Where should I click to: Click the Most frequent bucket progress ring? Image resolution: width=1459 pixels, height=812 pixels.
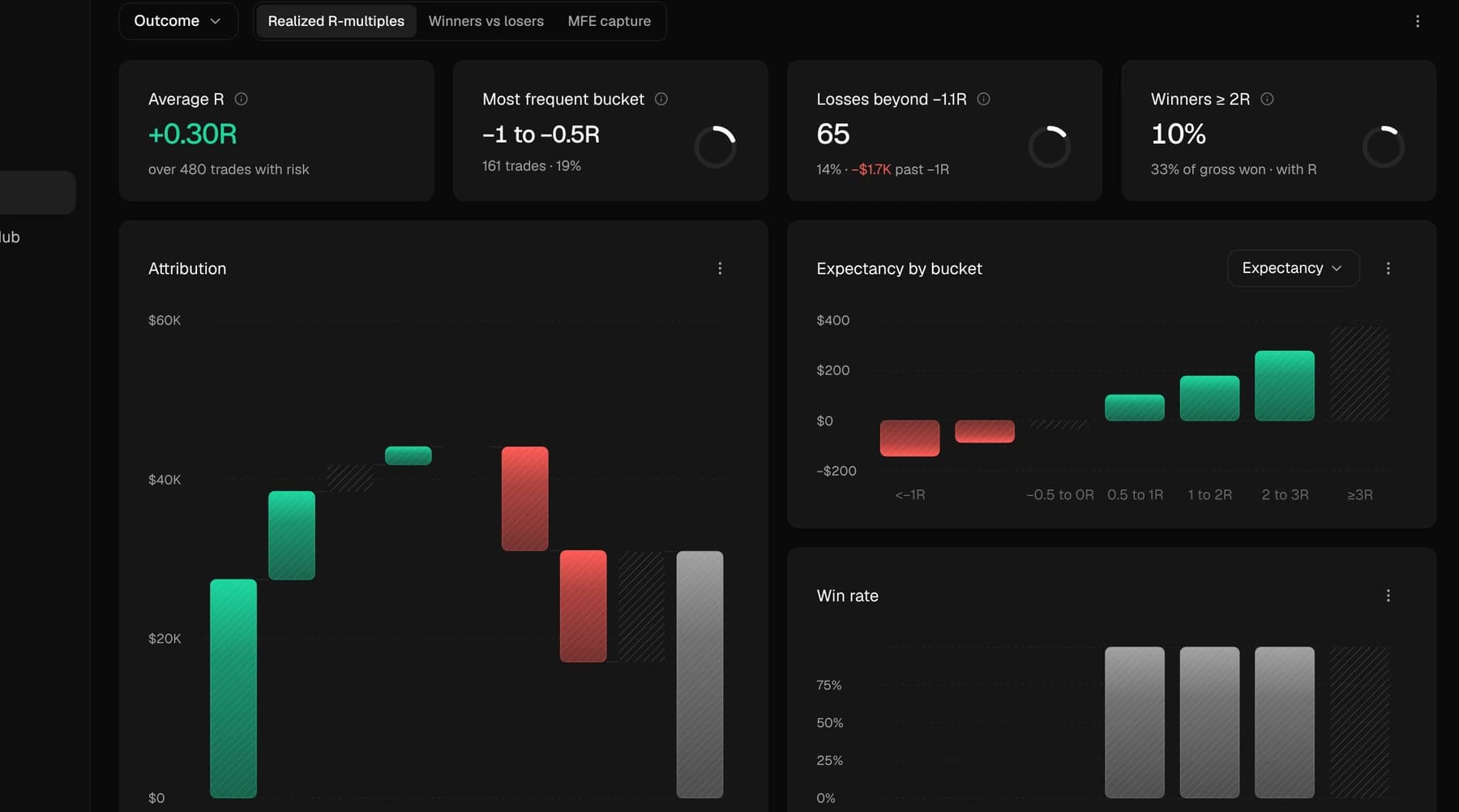(715, 147)
